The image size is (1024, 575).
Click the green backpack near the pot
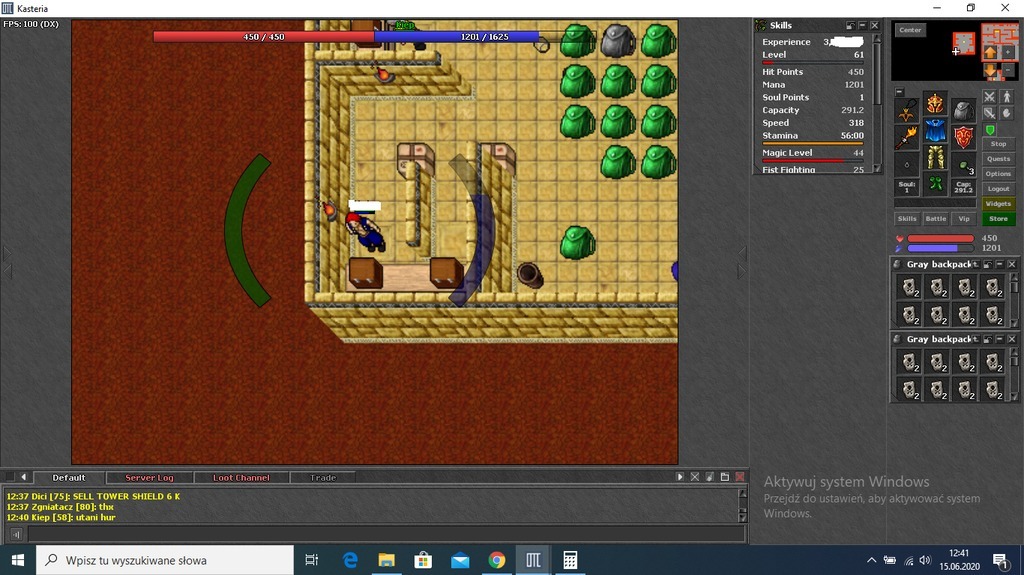point(578,242)
